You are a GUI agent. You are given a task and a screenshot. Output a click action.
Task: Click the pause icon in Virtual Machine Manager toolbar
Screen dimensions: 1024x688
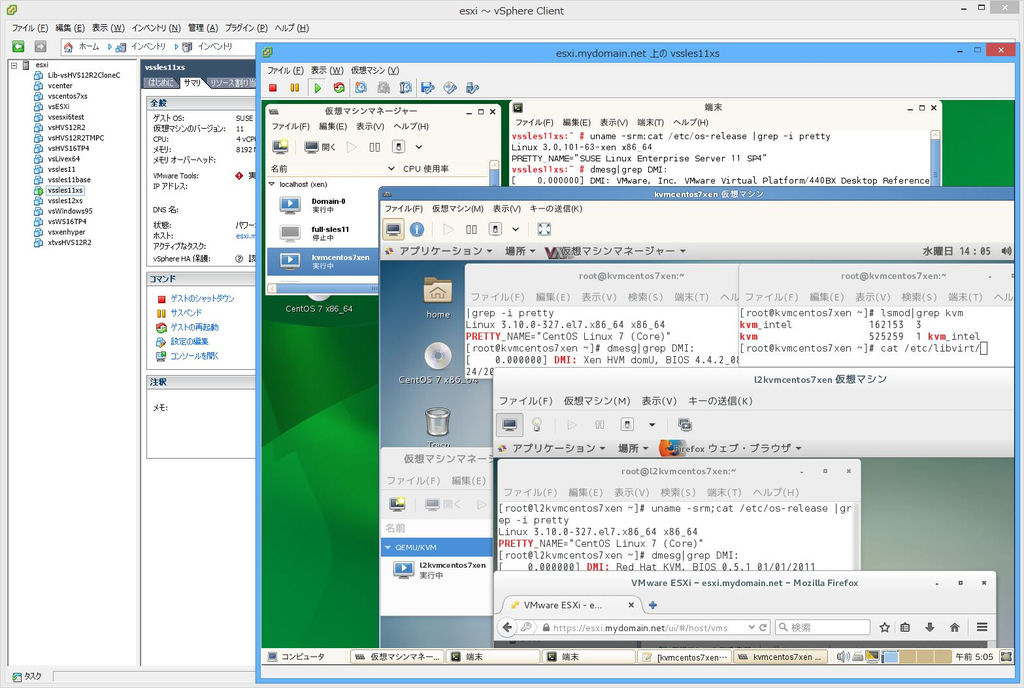(x=374, y=147)
